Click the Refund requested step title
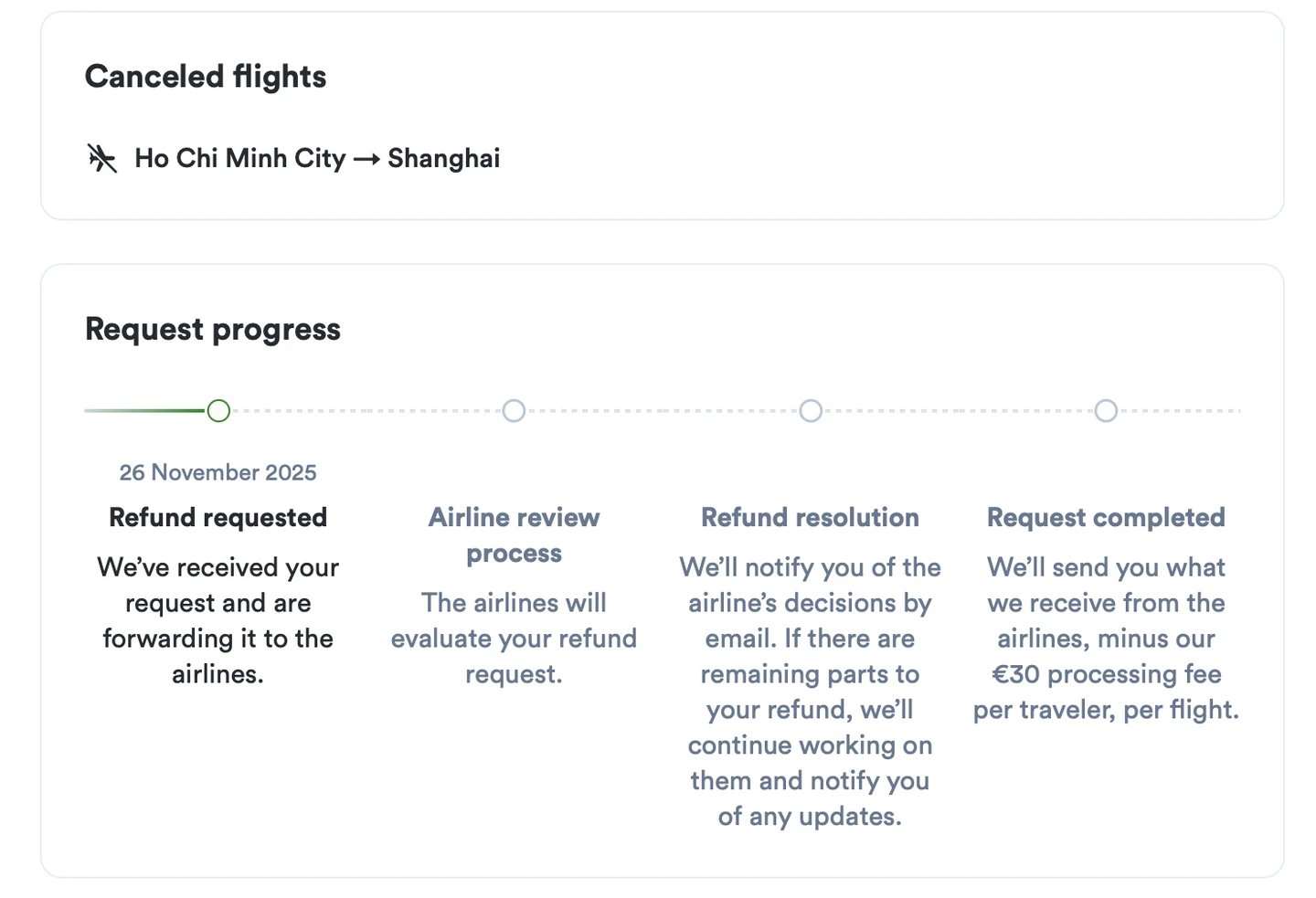Screen dimensions: 1316x898 coord(218,517)
